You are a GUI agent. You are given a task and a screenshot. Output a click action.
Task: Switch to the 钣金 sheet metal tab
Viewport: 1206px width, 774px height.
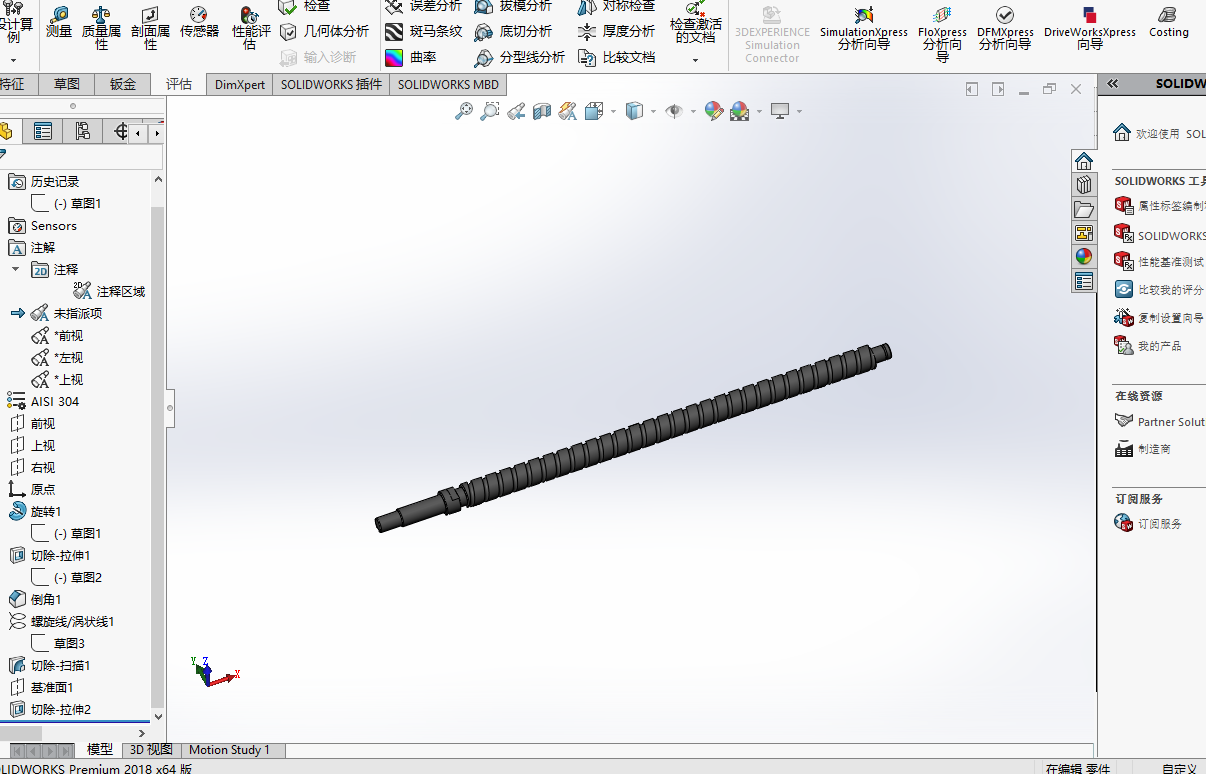[x=123, y=84]
